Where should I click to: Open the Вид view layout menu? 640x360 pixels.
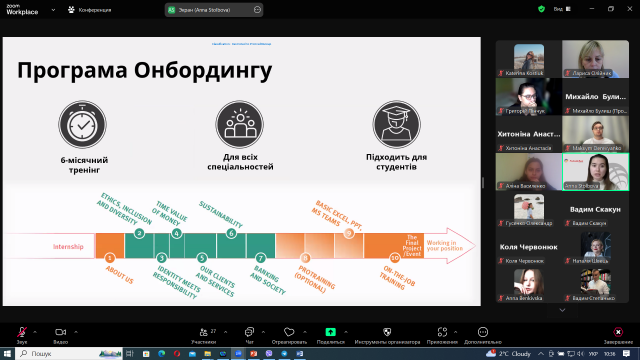[562, 9]
